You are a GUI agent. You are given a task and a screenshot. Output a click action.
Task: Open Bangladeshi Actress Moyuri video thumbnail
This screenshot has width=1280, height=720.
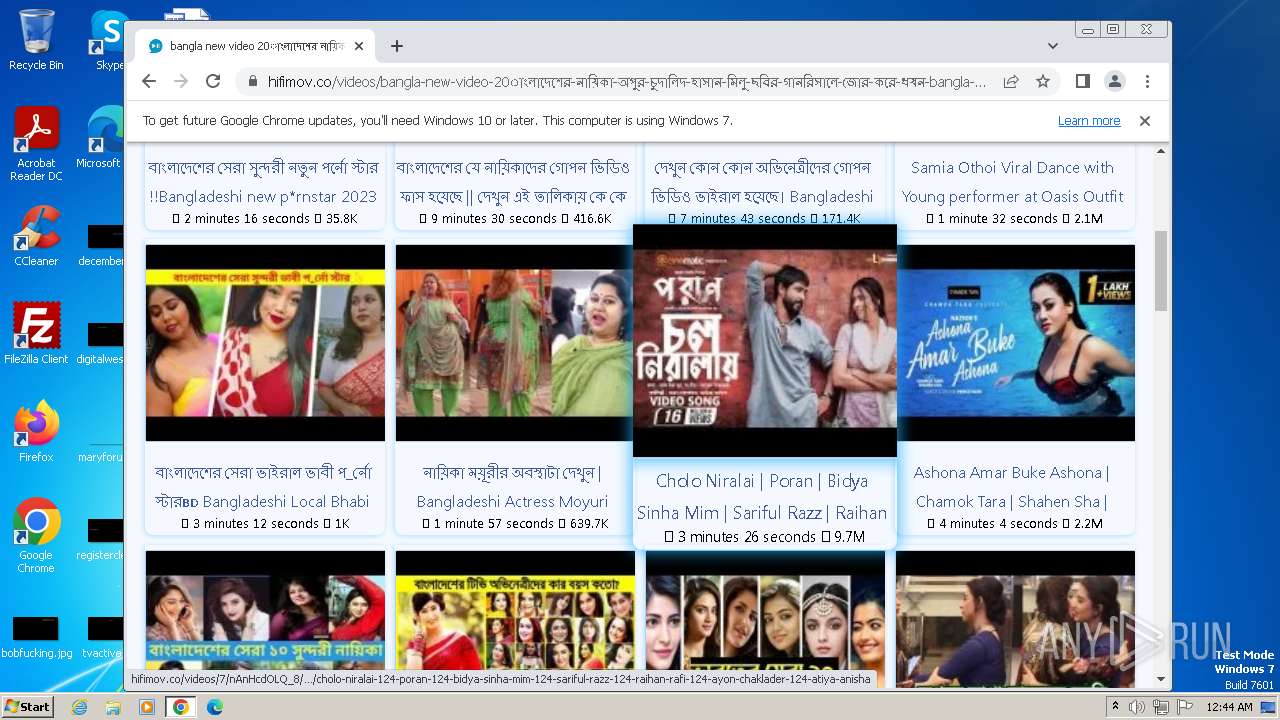[515, 342]
